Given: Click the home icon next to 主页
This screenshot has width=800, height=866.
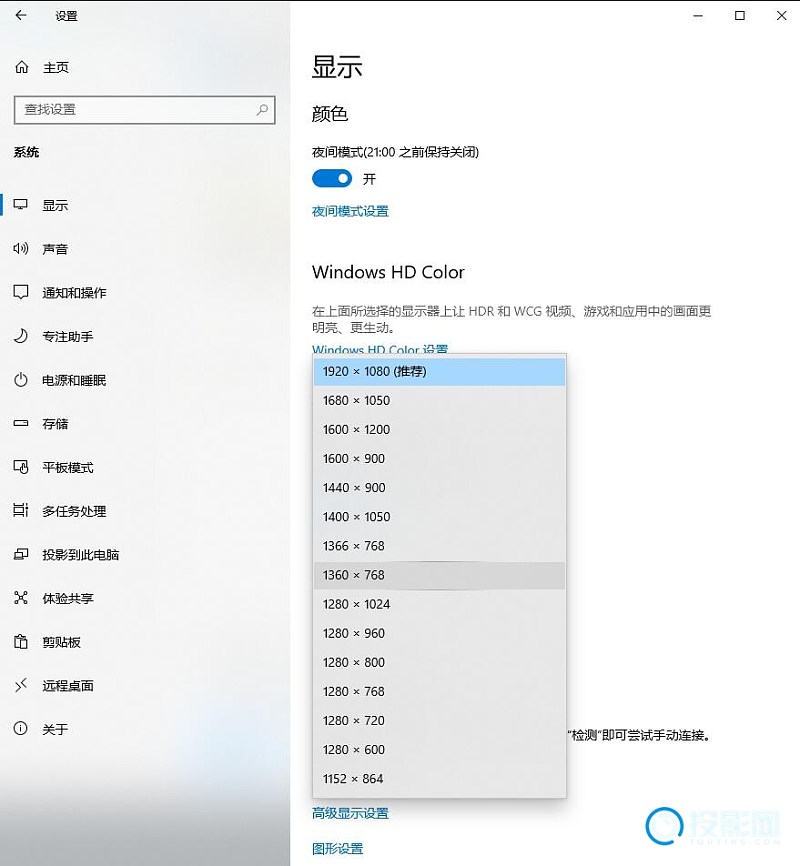Looking at the screenshot, I should (x=21, y=68).
